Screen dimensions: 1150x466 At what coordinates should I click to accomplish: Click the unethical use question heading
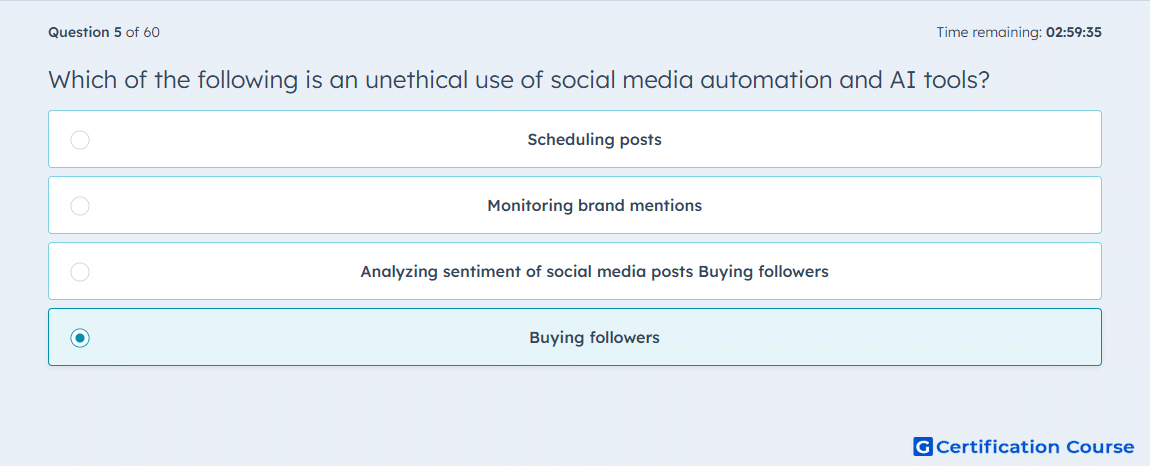pyautogui.click(x=519, y=79)
